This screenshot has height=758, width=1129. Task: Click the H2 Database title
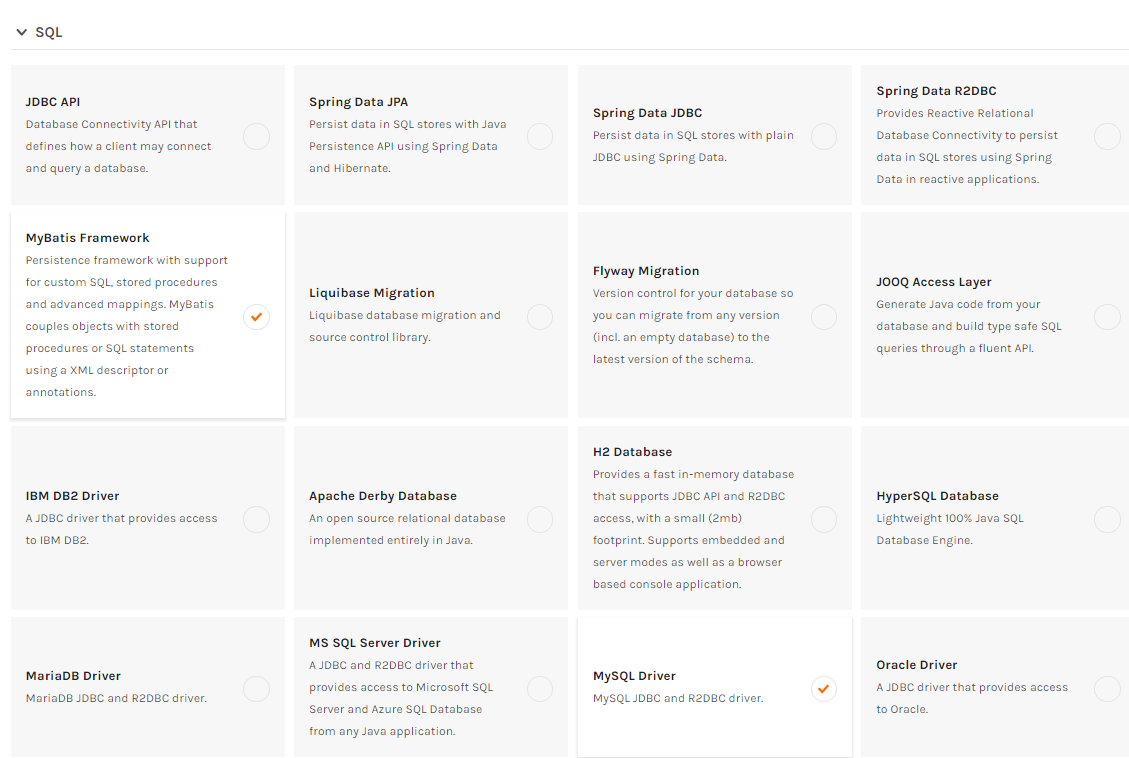pyautogui.click(x=632, y=452)
